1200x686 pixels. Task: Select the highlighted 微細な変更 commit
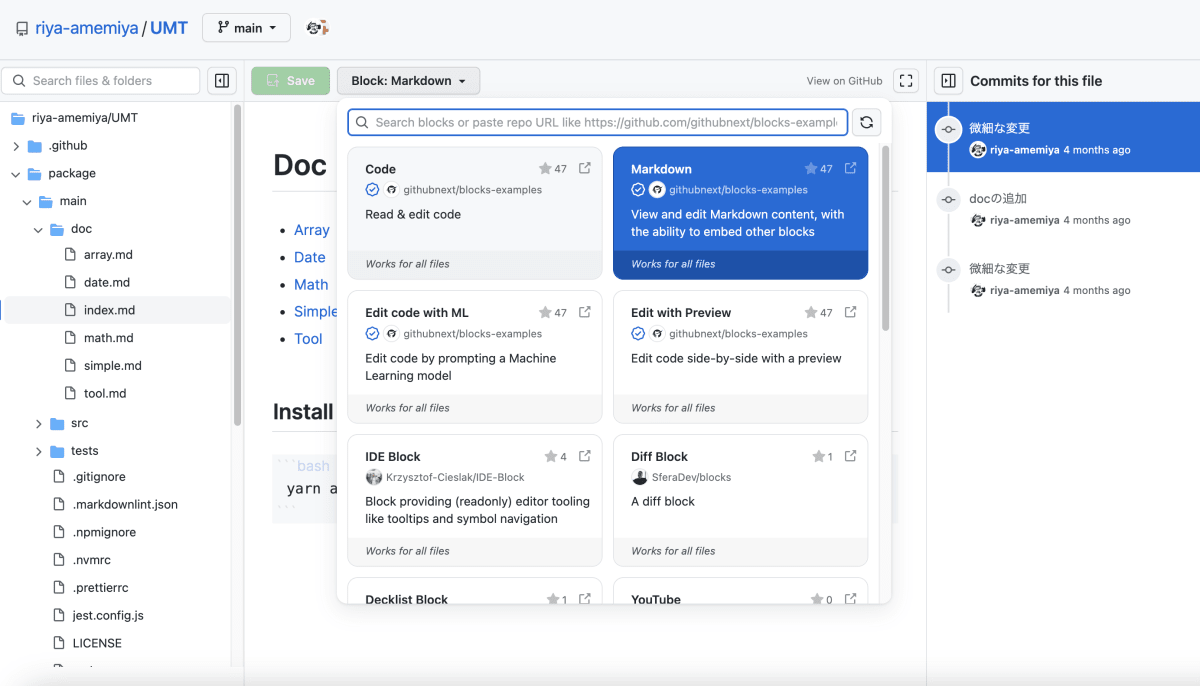(x=1063, y=137)
